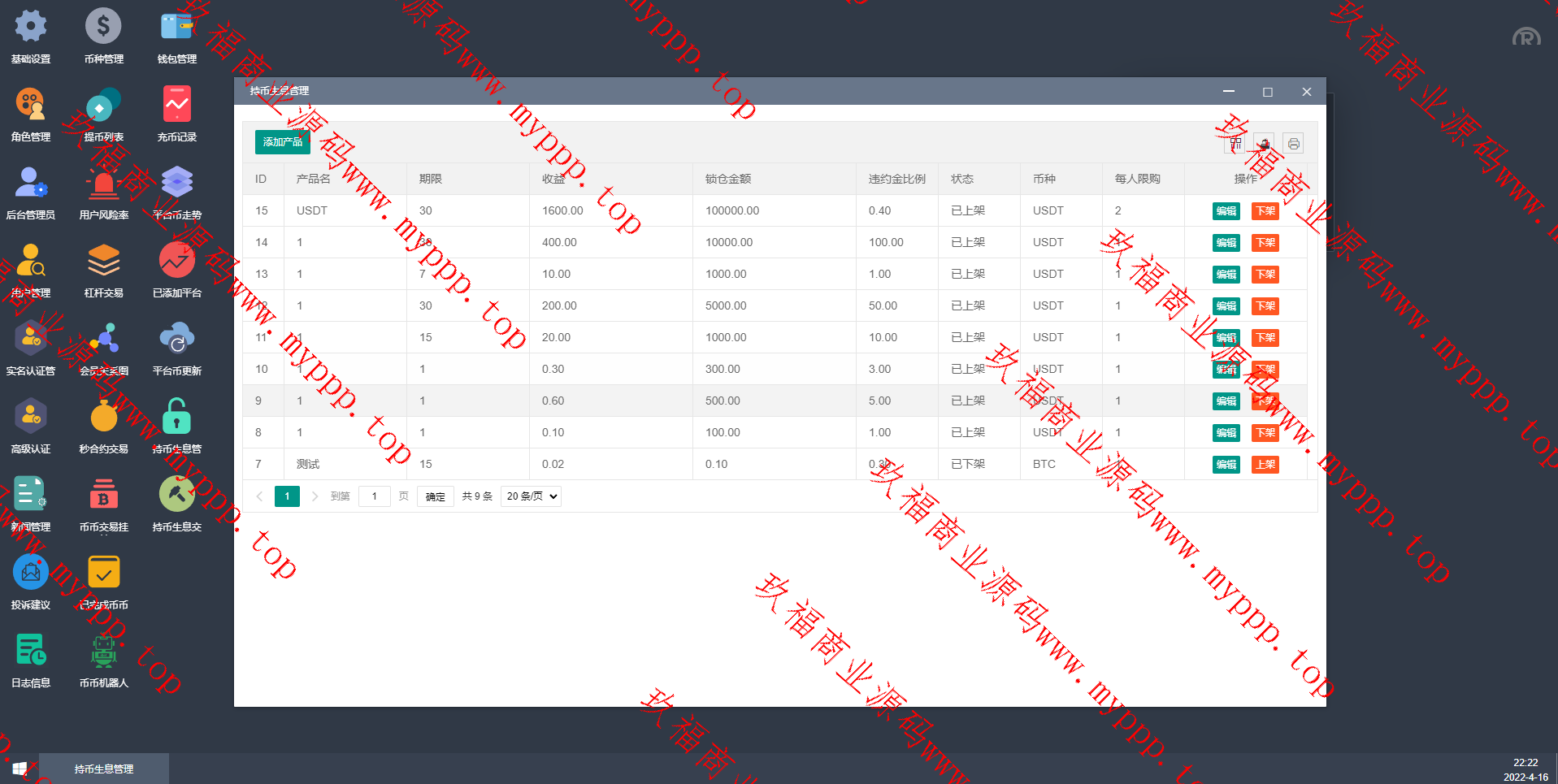Click 下架 for product ID 13

1265,275
